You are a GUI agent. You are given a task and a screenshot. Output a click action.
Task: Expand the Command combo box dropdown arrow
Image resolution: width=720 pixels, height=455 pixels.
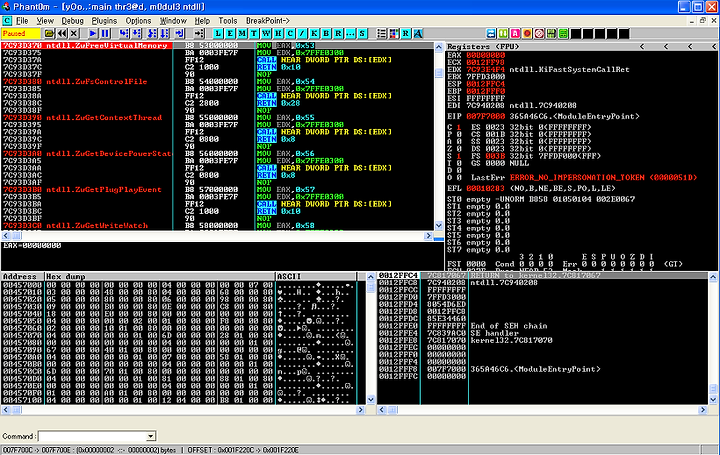150,436
